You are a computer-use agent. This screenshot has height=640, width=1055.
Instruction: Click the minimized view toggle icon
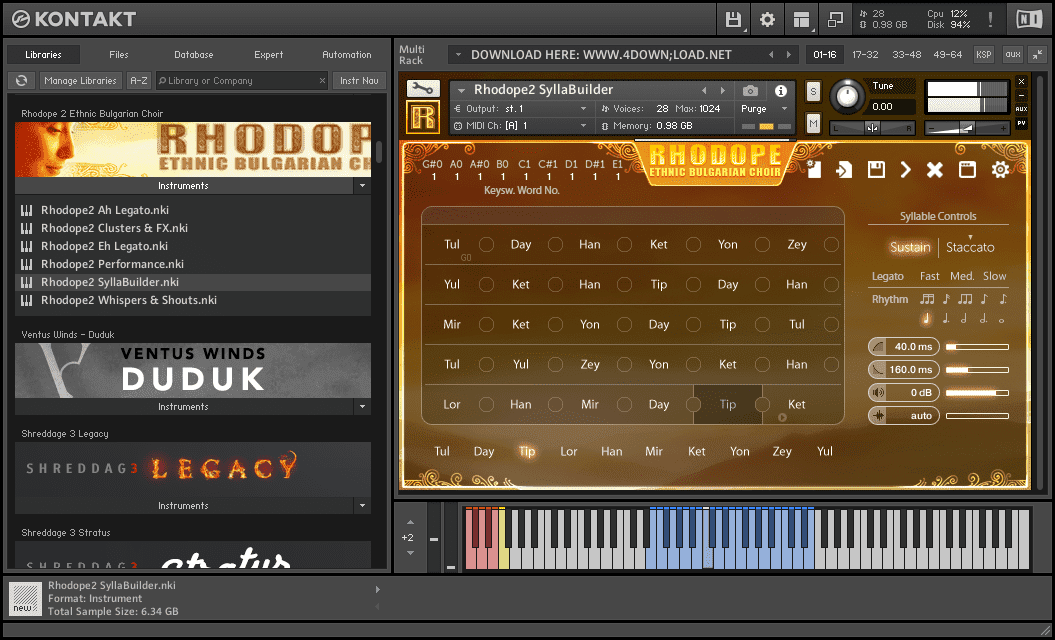click(x=835, y=20)
